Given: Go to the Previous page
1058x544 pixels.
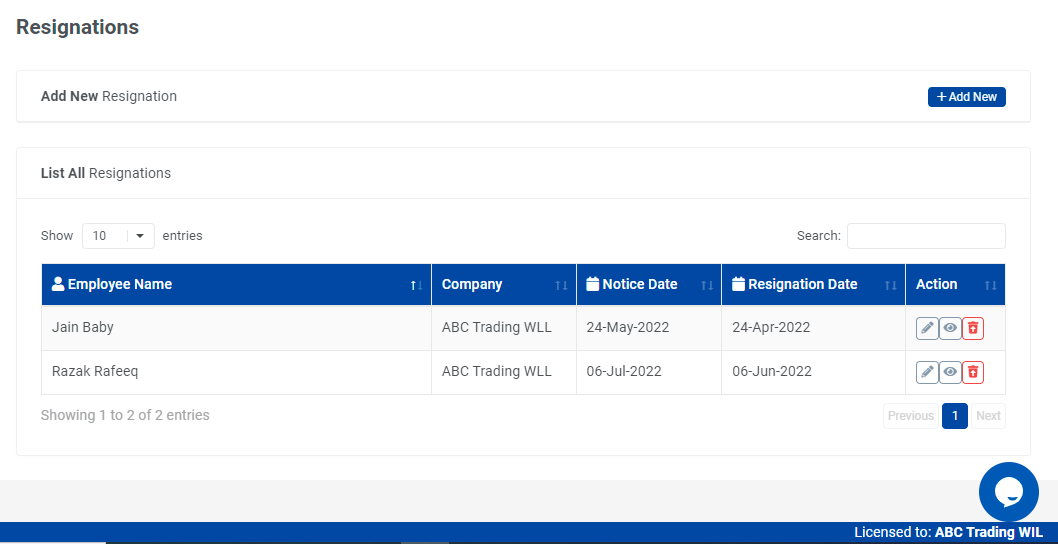Looking at the screenshot, I should click(910, 416).
